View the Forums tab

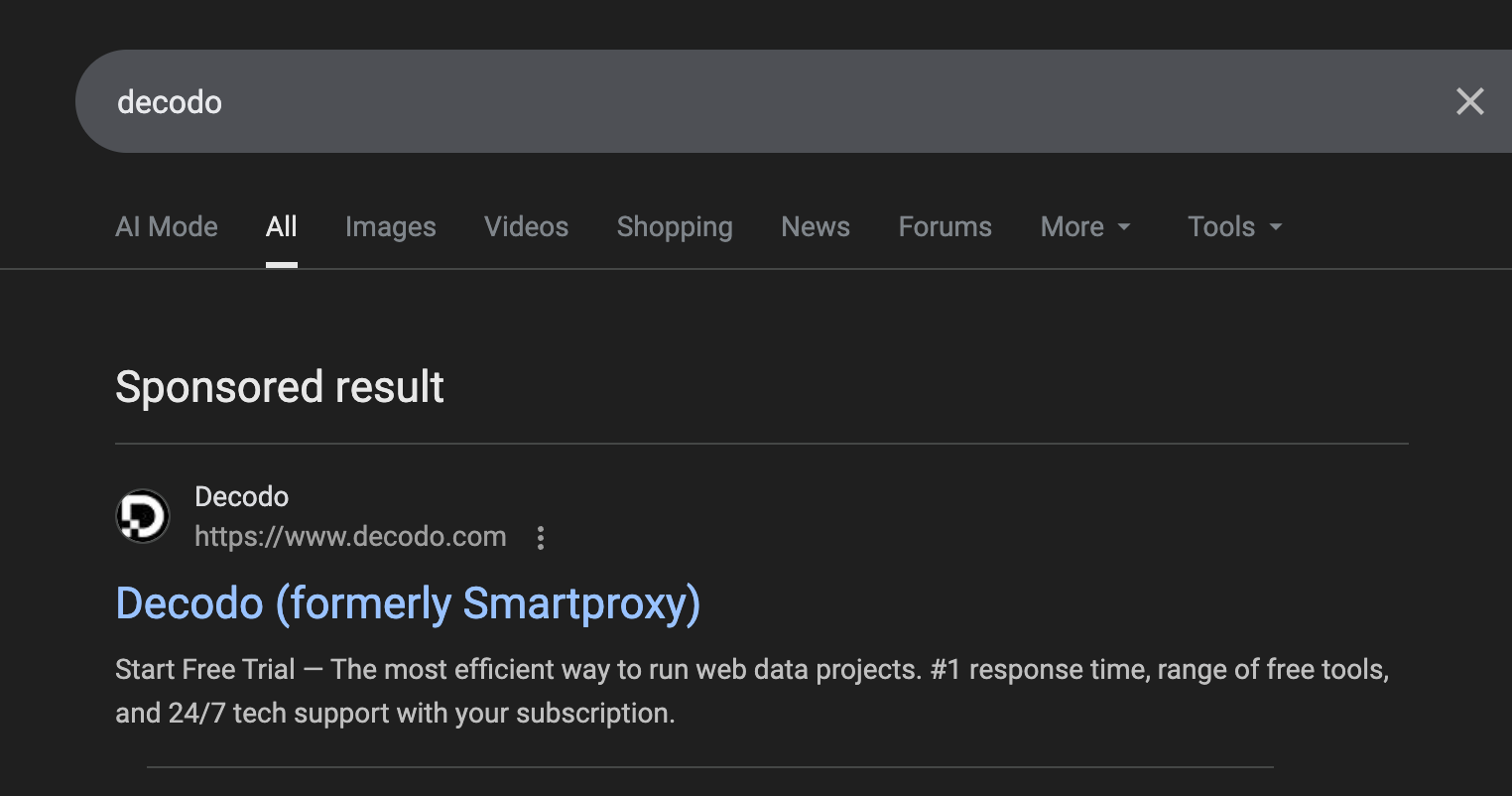945,227
